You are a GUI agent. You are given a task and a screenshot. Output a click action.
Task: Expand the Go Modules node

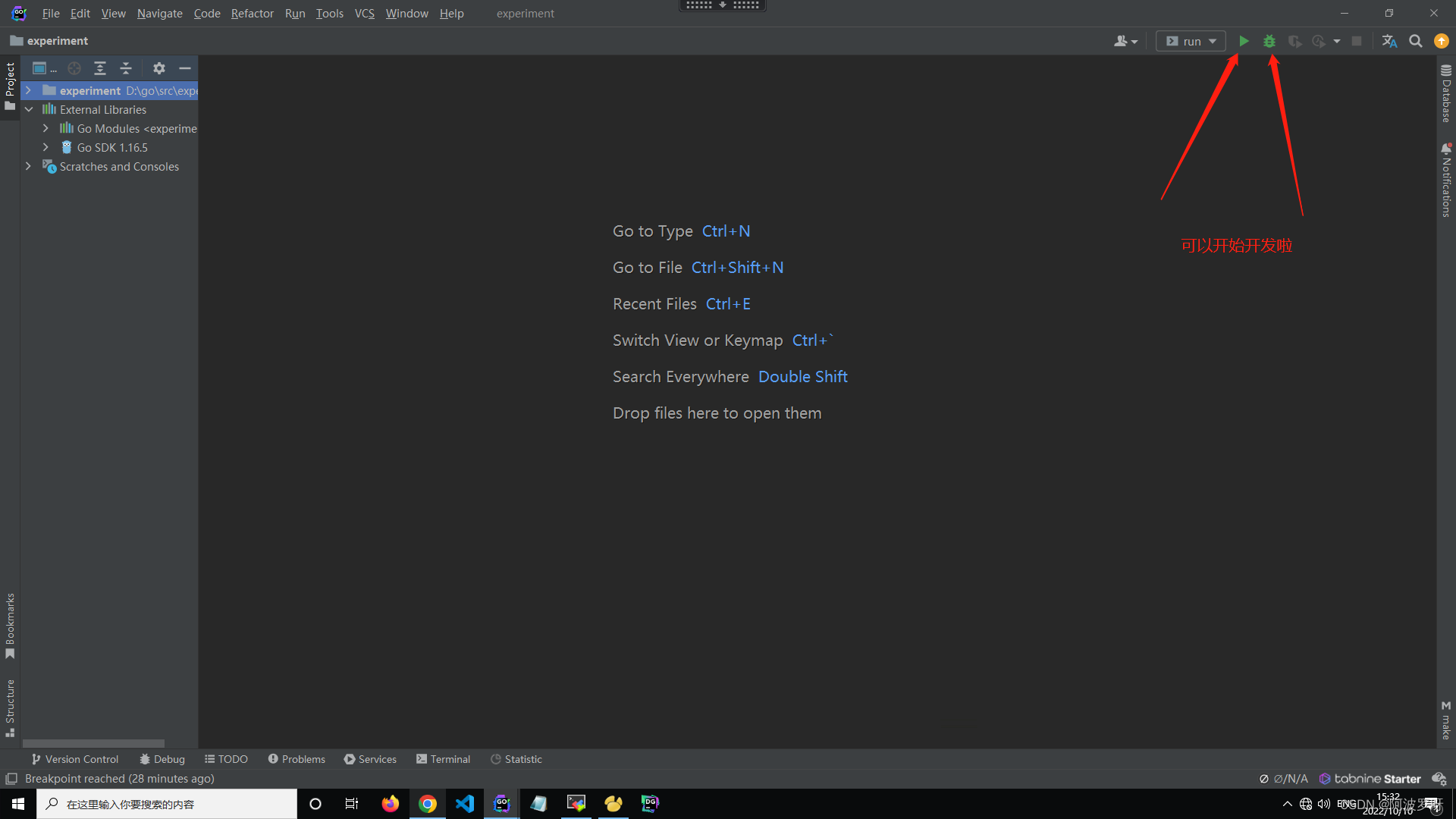[x=45, y=128]
